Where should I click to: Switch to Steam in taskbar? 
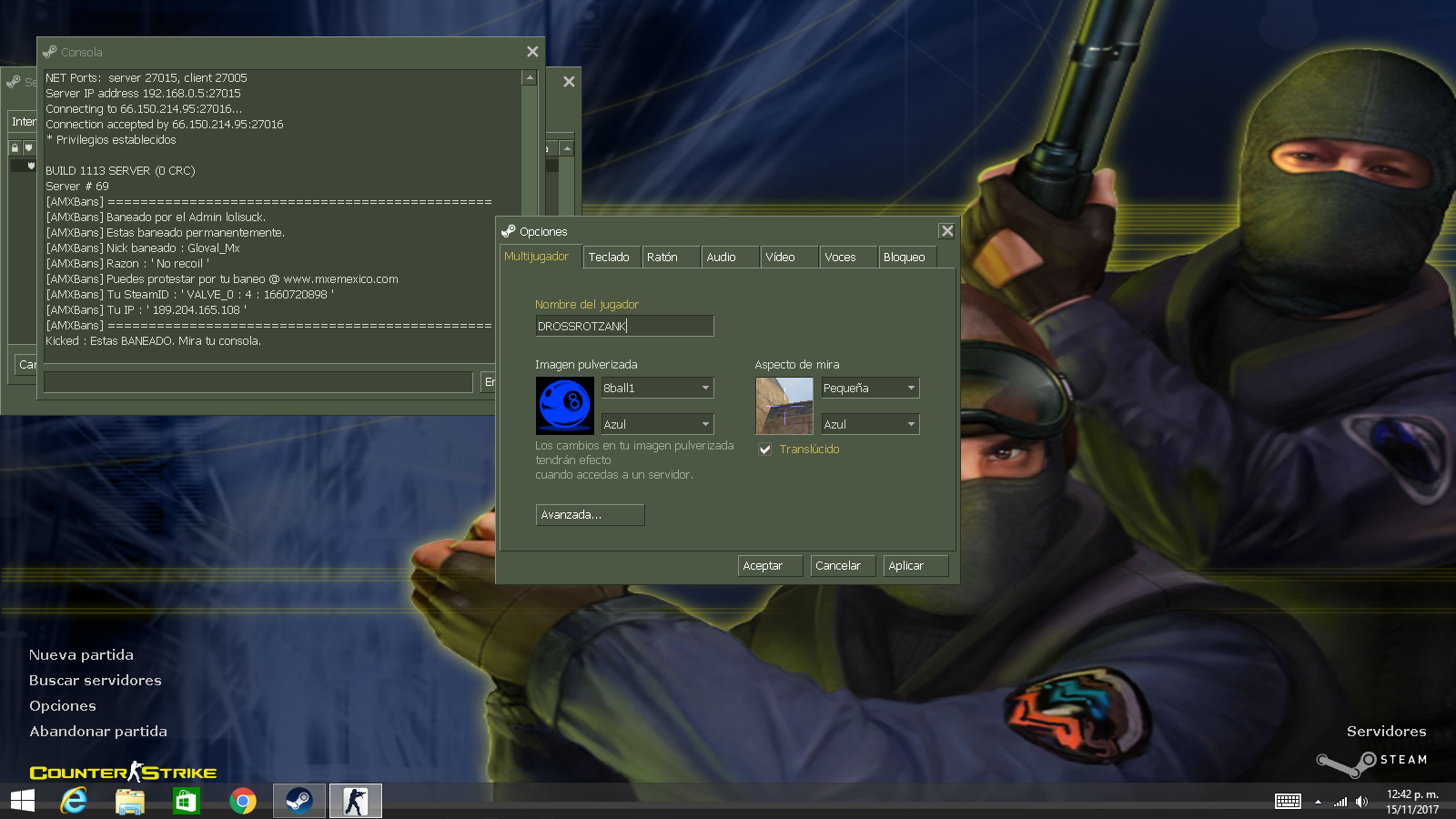(x=299, y=801)
